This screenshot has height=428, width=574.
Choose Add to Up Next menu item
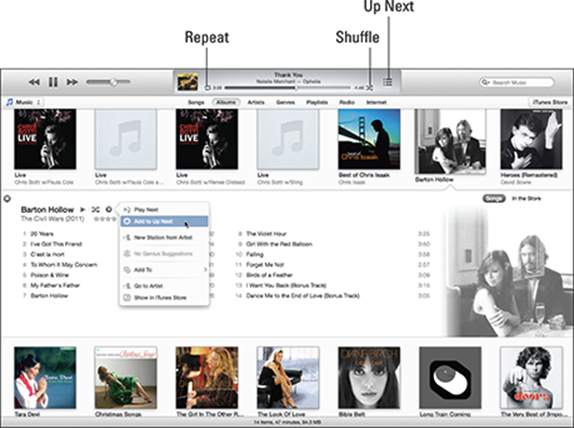tap(164, 222)
